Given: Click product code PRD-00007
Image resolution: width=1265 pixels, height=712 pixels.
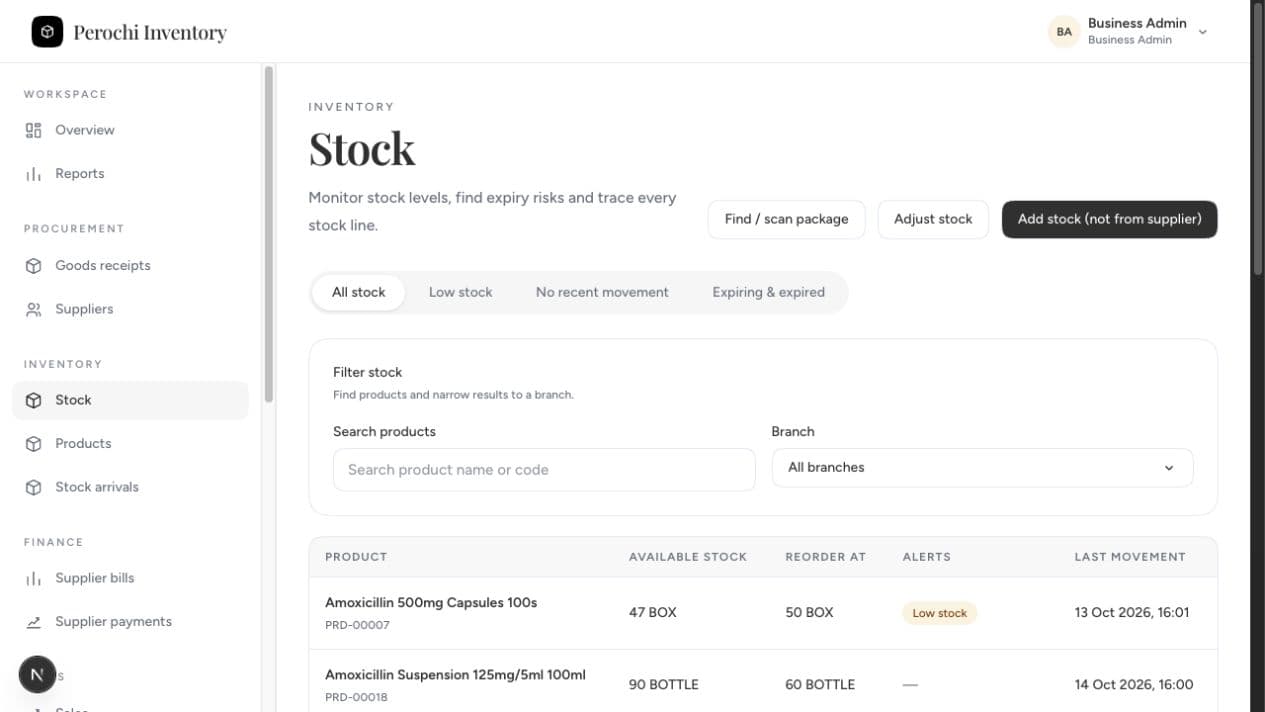Looking at the screenshot, I should [357, 625].
